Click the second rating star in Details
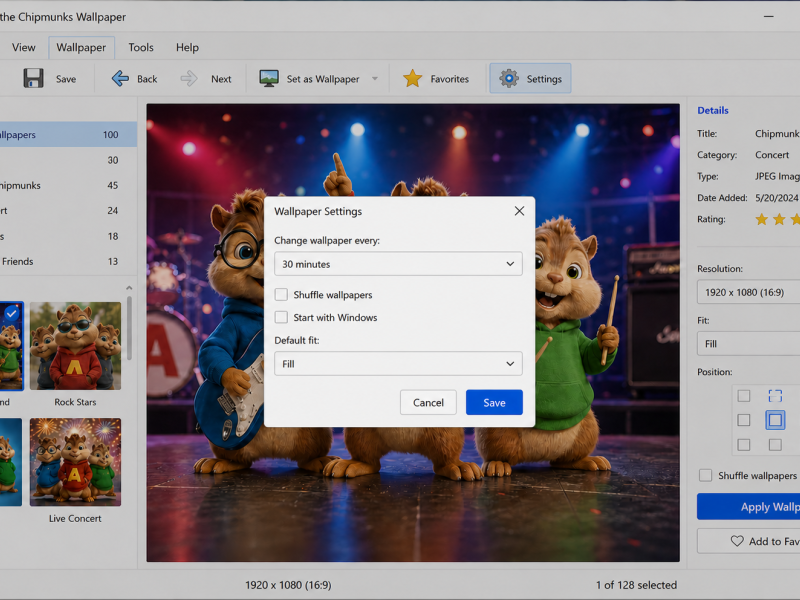Screen dimensions: 800x600 click(x=779, y=219)
